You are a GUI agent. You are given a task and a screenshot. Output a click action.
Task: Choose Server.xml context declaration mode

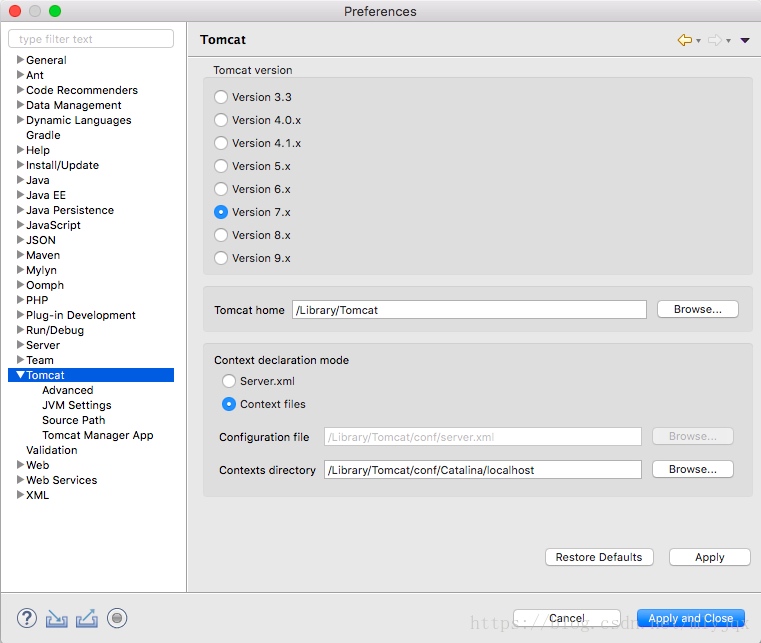tap(229, 381)
